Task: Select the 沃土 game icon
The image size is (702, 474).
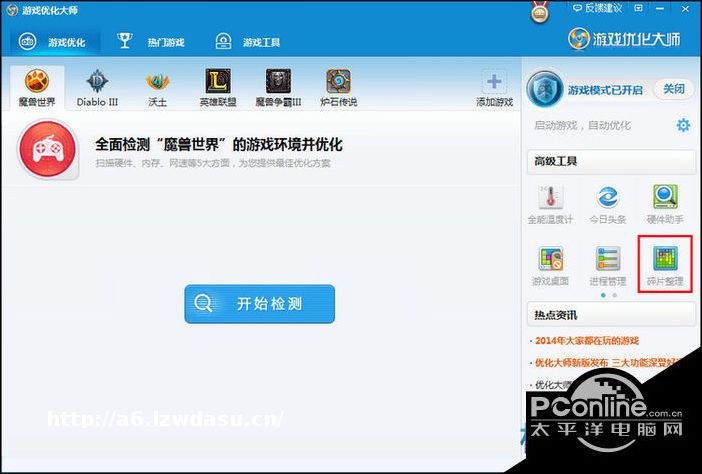Action: click(158, 83)
